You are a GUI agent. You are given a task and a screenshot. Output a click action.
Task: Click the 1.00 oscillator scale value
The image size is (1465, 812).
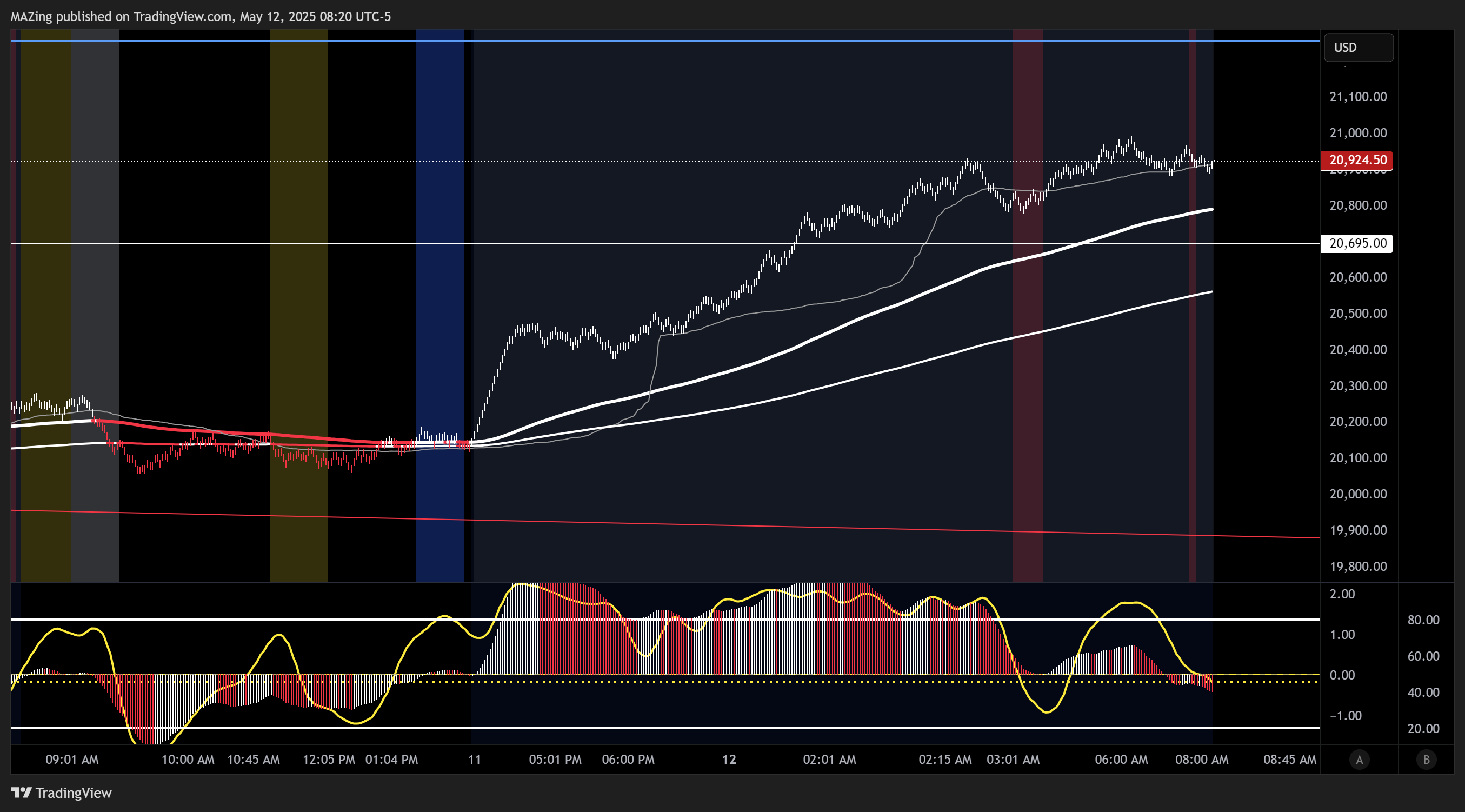click(1342, 635)
